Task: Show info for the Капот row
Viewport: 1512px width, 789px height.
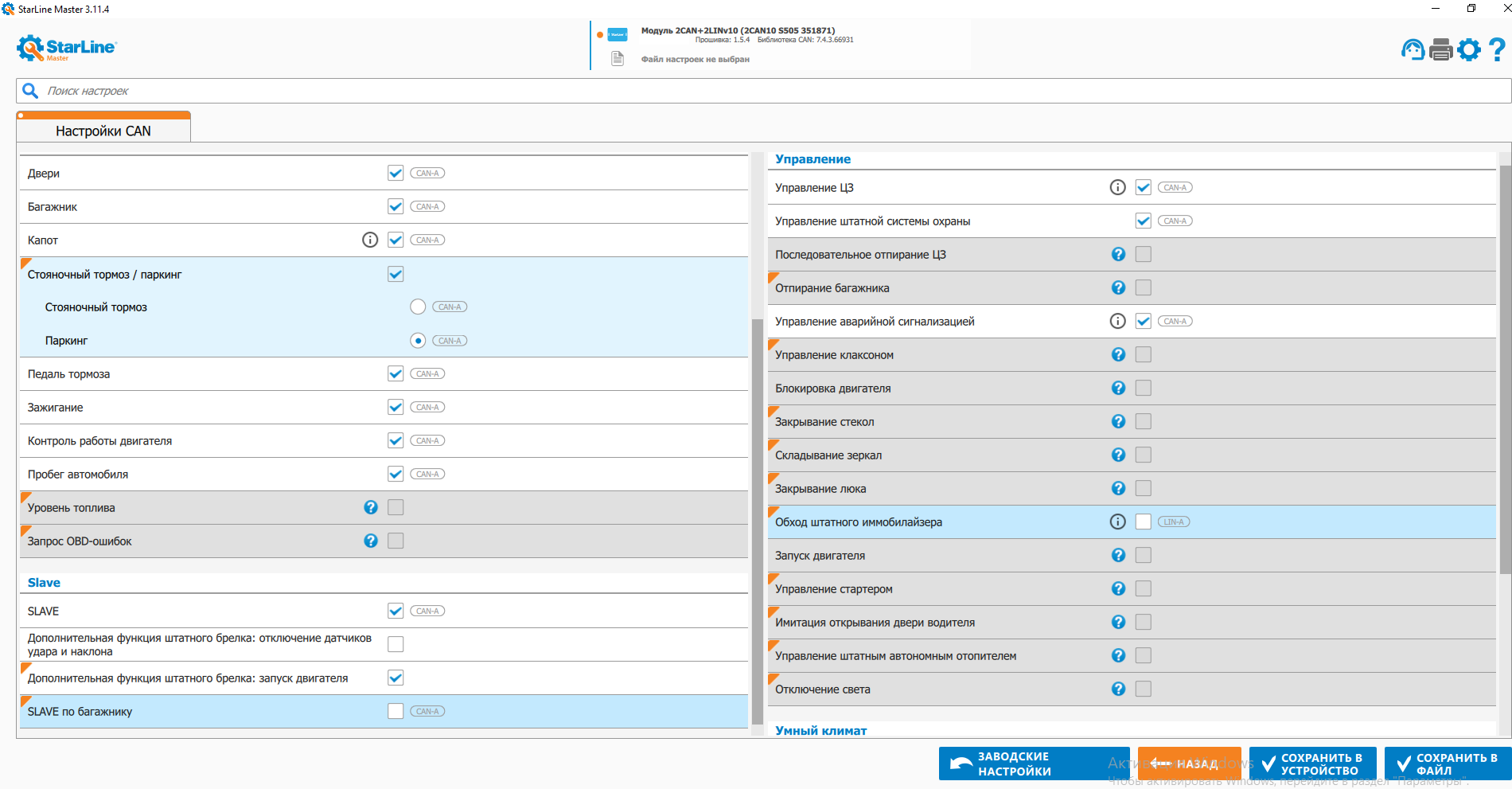Action: pyautogui.click(x=370, y=240)
